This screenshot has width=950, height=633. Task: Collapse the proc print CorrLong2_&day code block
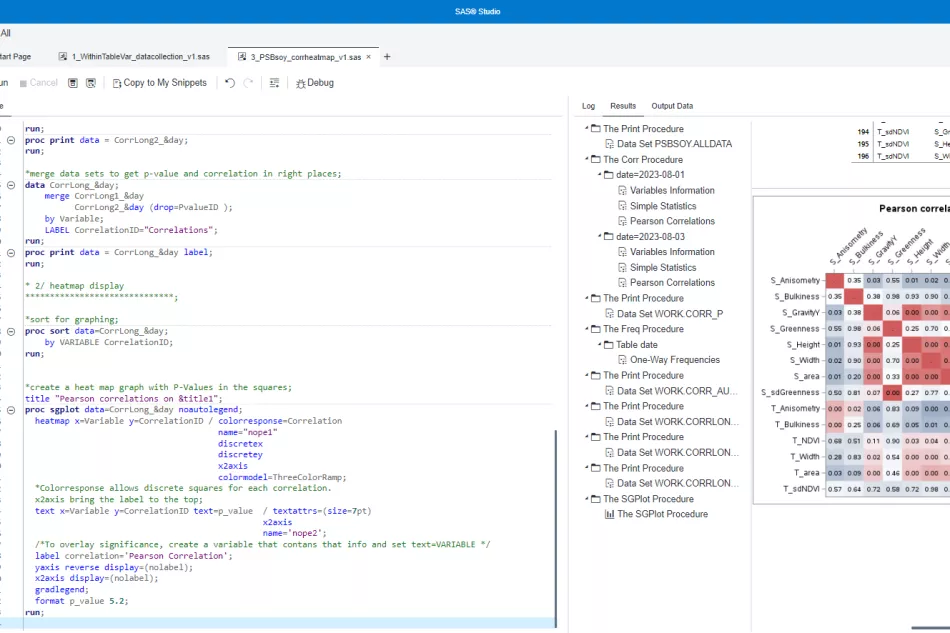(11, 140)
